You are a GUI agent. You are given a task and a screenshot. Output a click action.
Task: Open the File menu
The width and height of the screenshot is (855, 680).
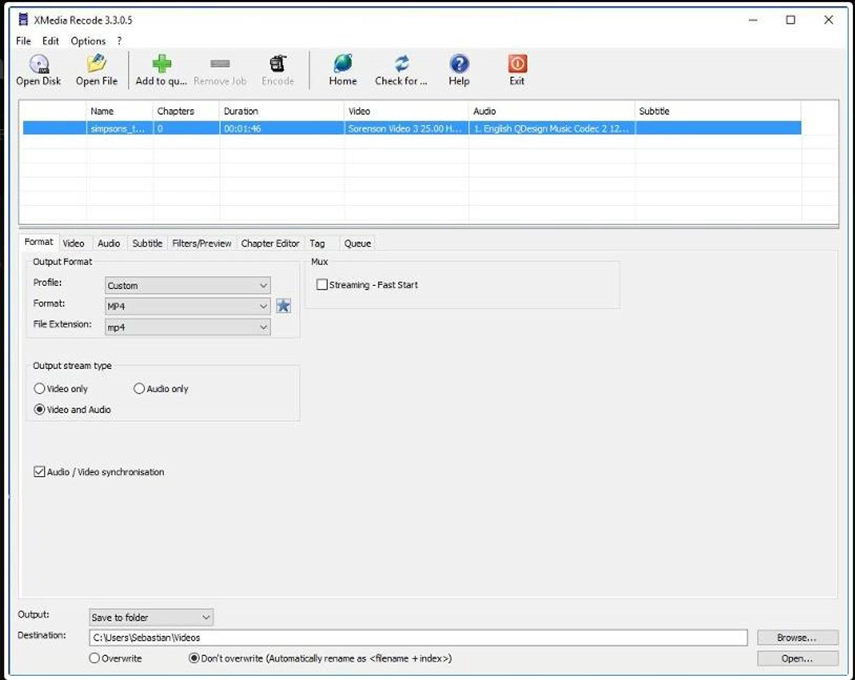click(x=23, y=41)
